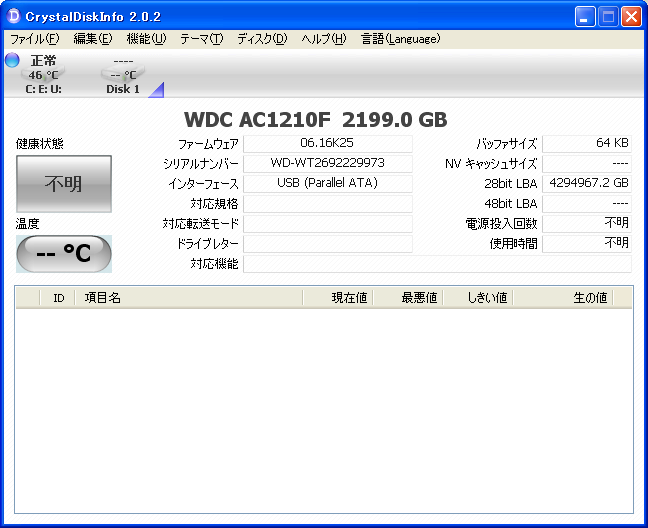Open the 編集(E) menu

[x=93, y=39]
